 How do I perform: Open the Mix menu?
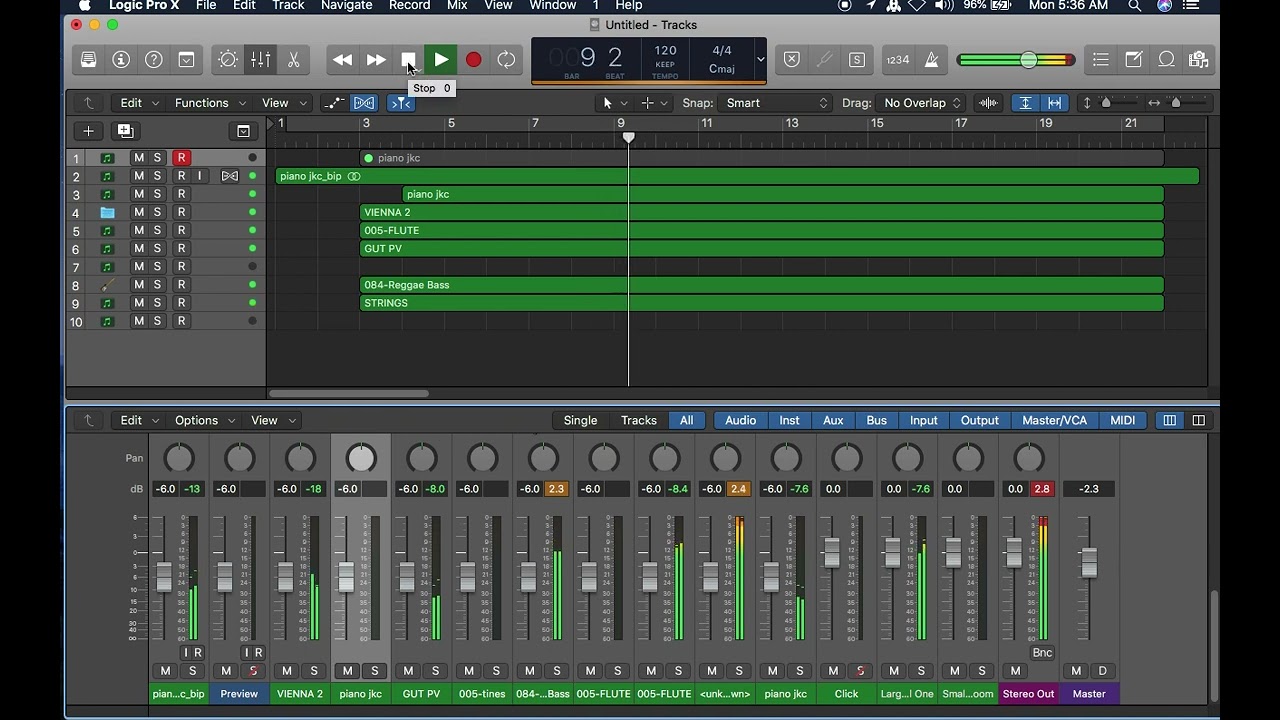coord(457,6)
